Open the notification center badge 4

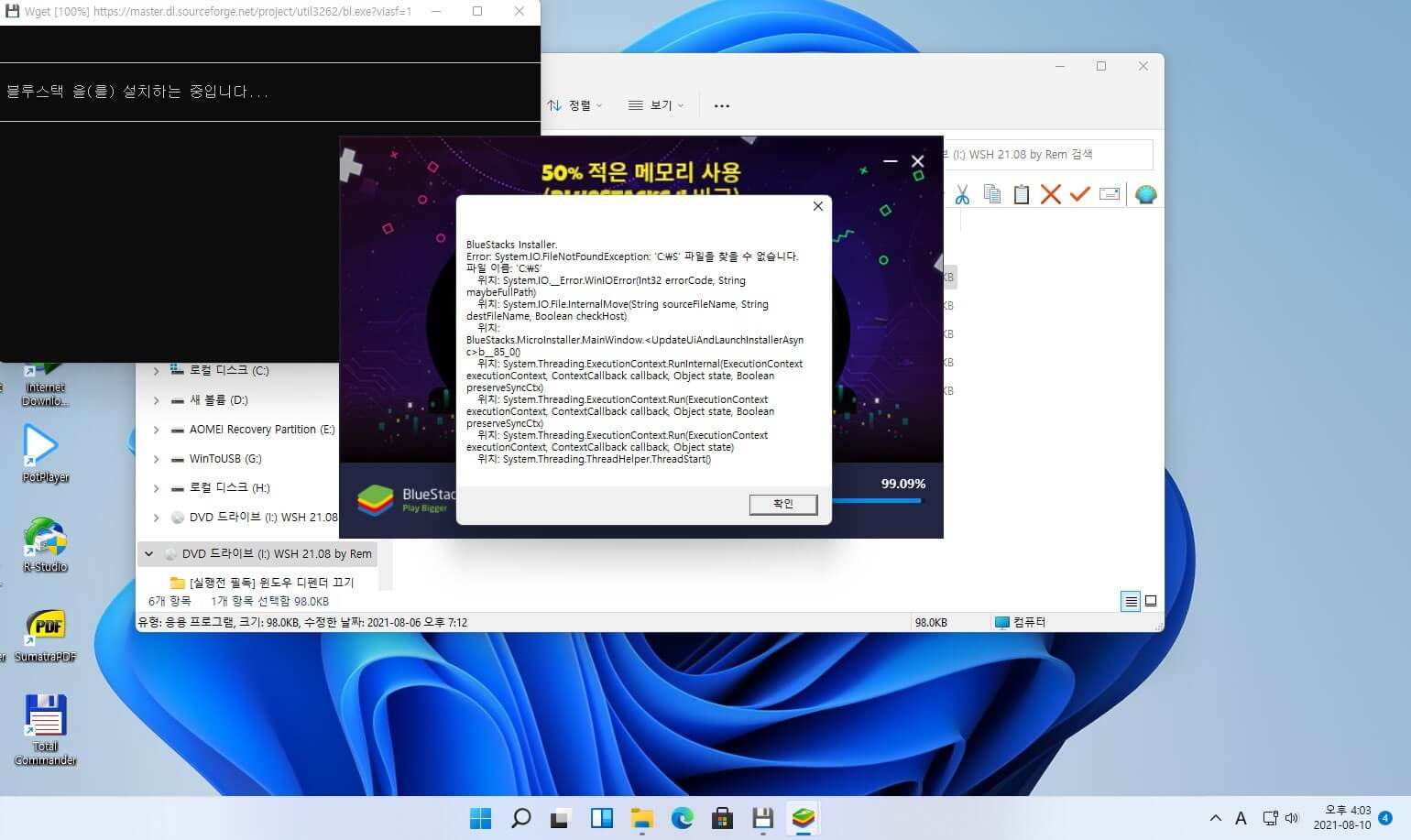[1385, 818]
